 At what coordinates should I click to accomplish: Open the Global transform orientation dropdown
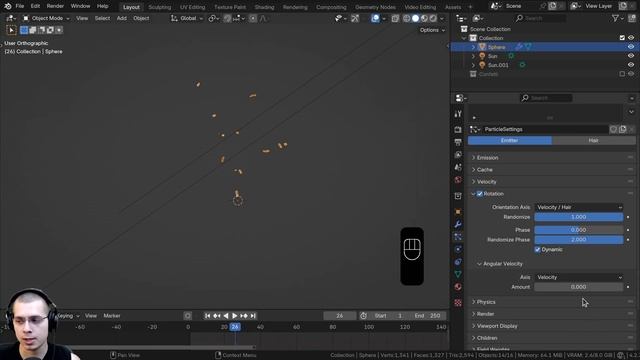click(x=187, y=18)
